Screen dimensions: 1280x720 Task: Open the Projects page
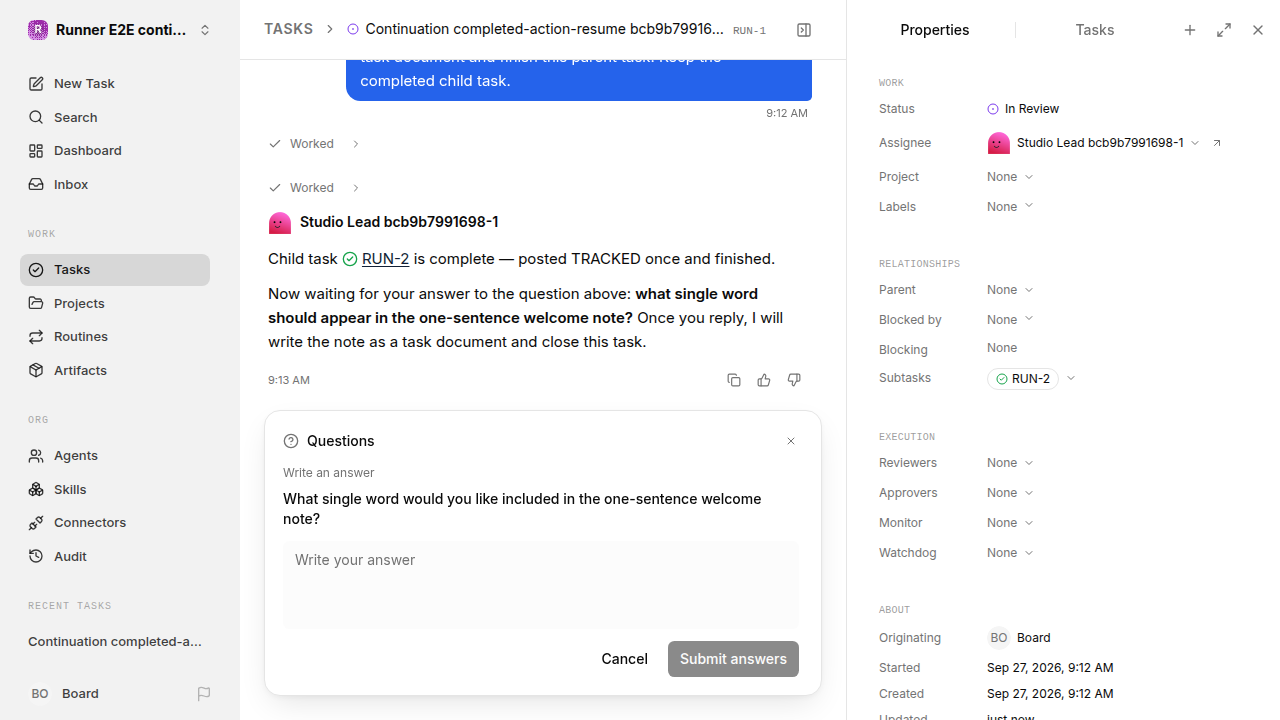coord(115,303)
